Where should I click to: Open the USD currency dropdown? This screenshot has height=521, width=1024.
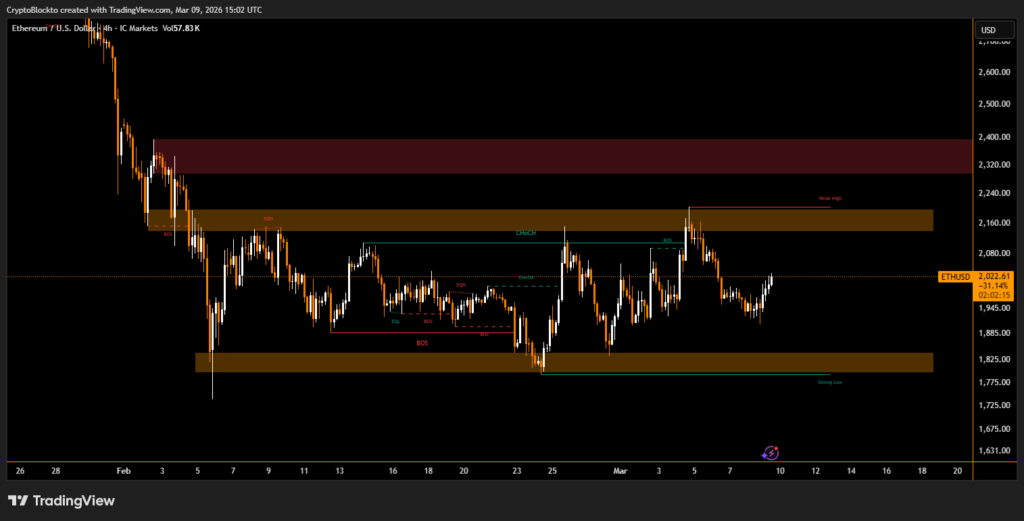point(988,30)
